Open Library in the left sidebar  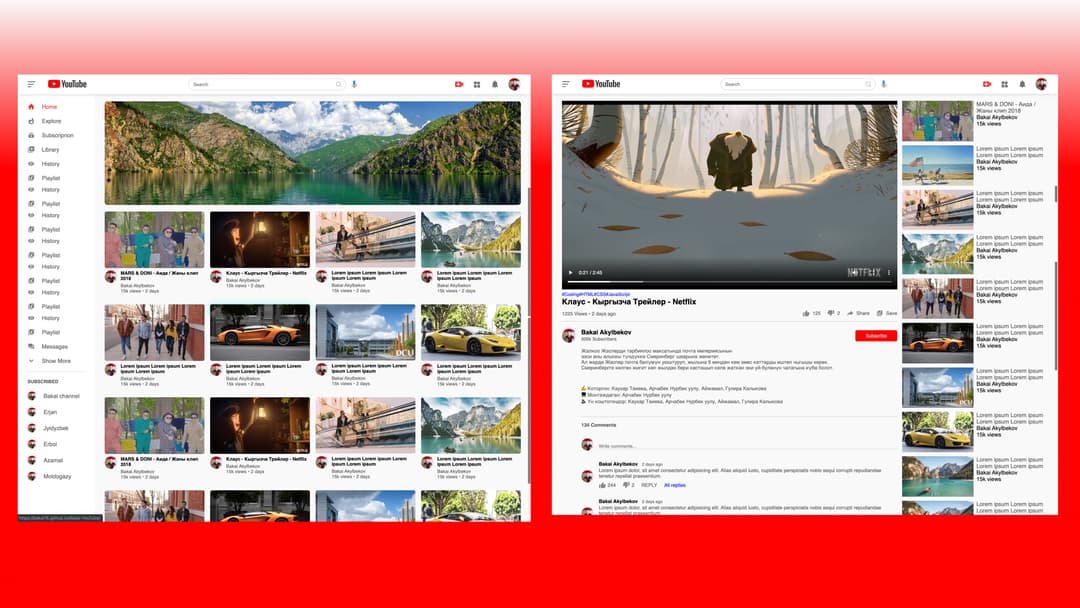pyautogui.click(x=43, y=149)
